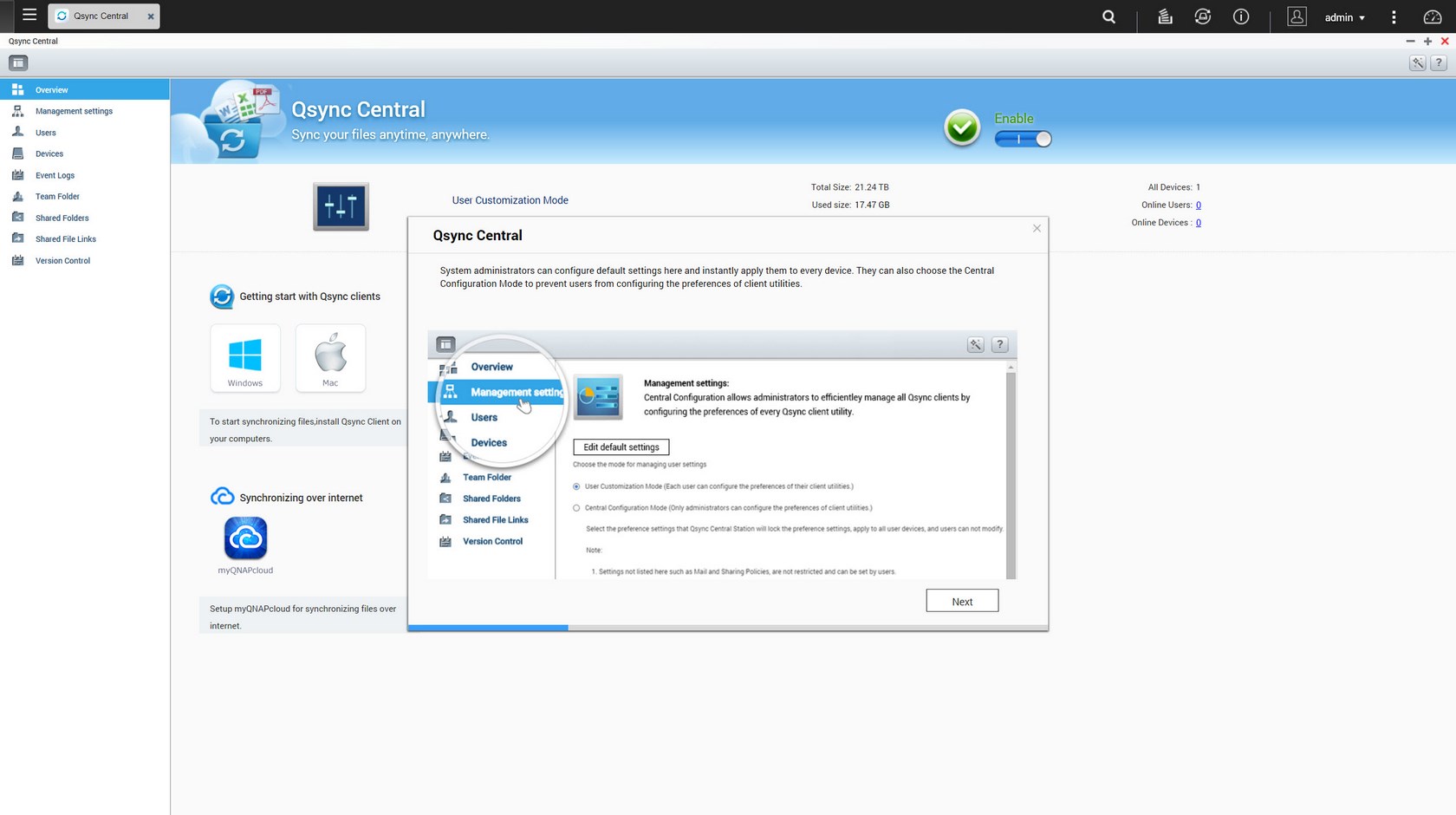Open Management settings in the left sidebar
Image resolution: width=1456 pixels, height=815 pixels.
(x=85, y=111)
